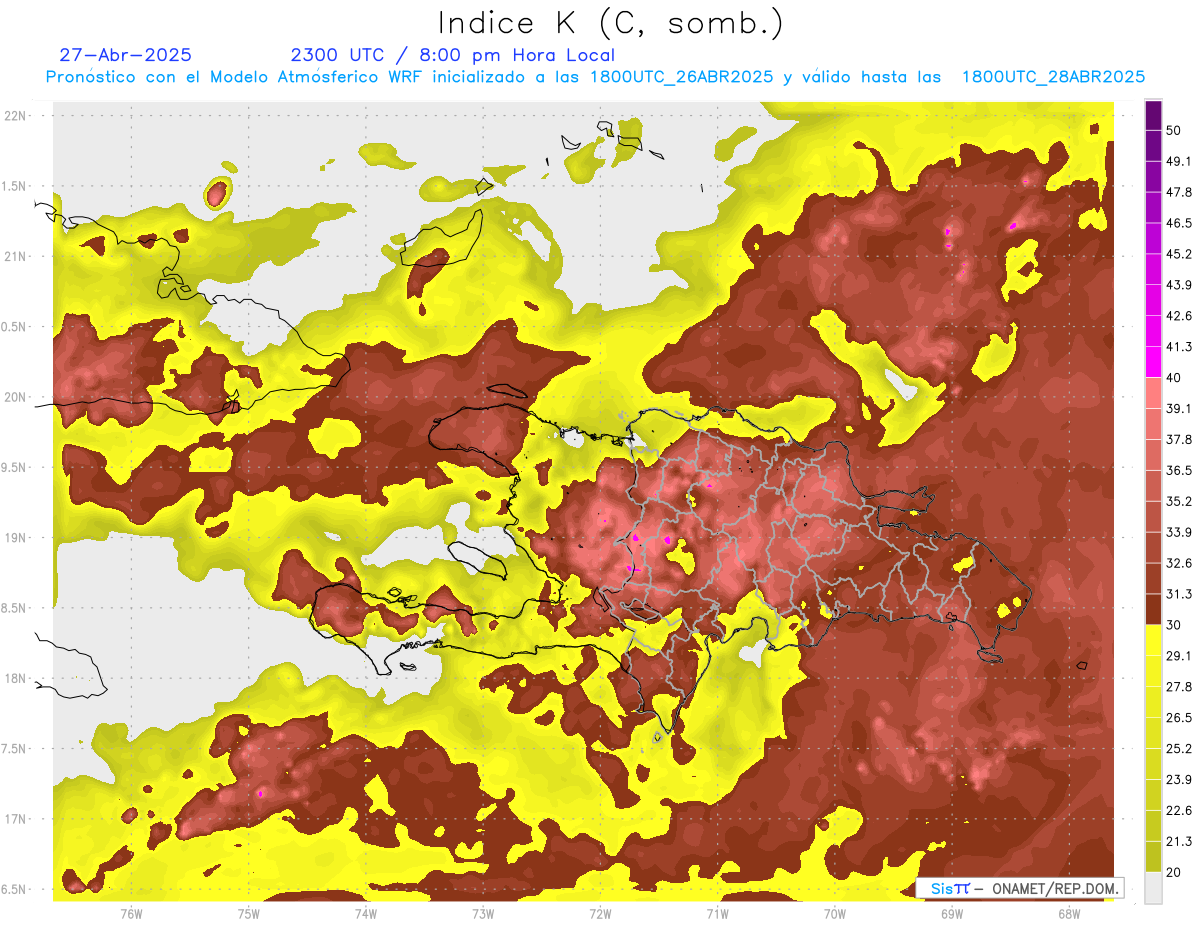Click the "74W" longitude label
This screenshot has width=1200, height=927.
(365, 913)
